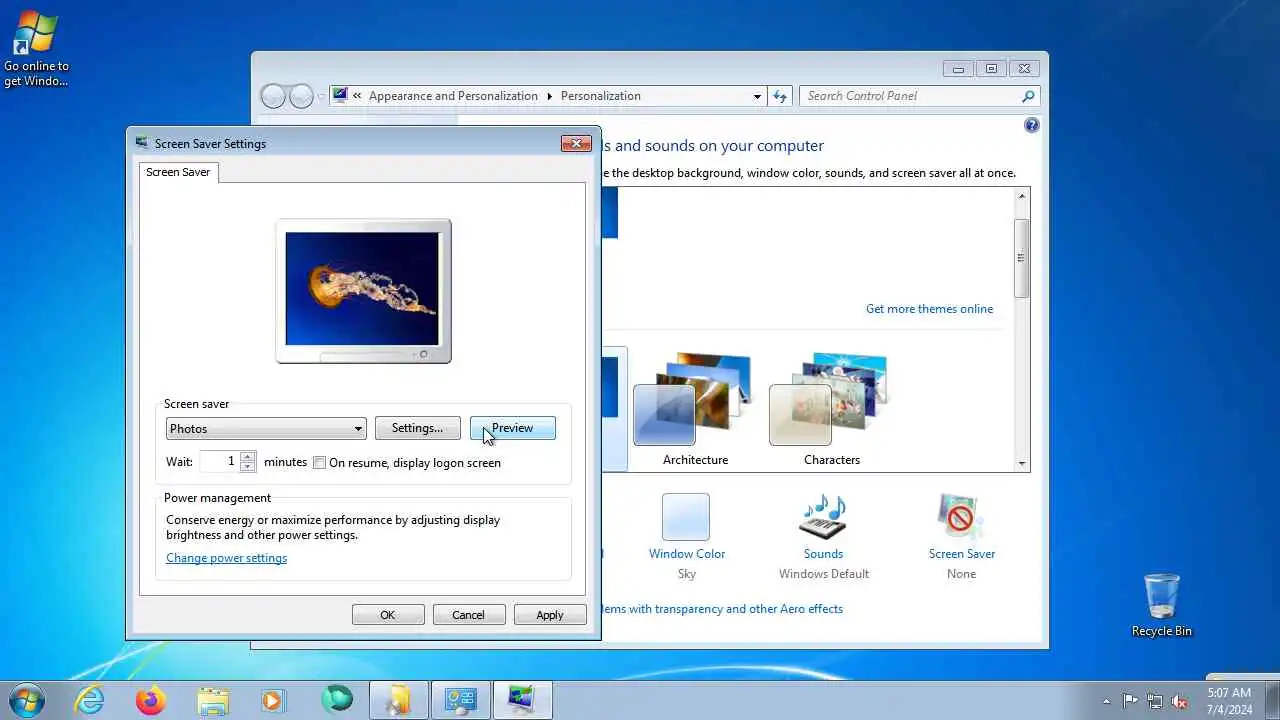This screenshot has height=720, width=1280.
Task: Go back in Control Panel navigation
Action: pos(273,96)
